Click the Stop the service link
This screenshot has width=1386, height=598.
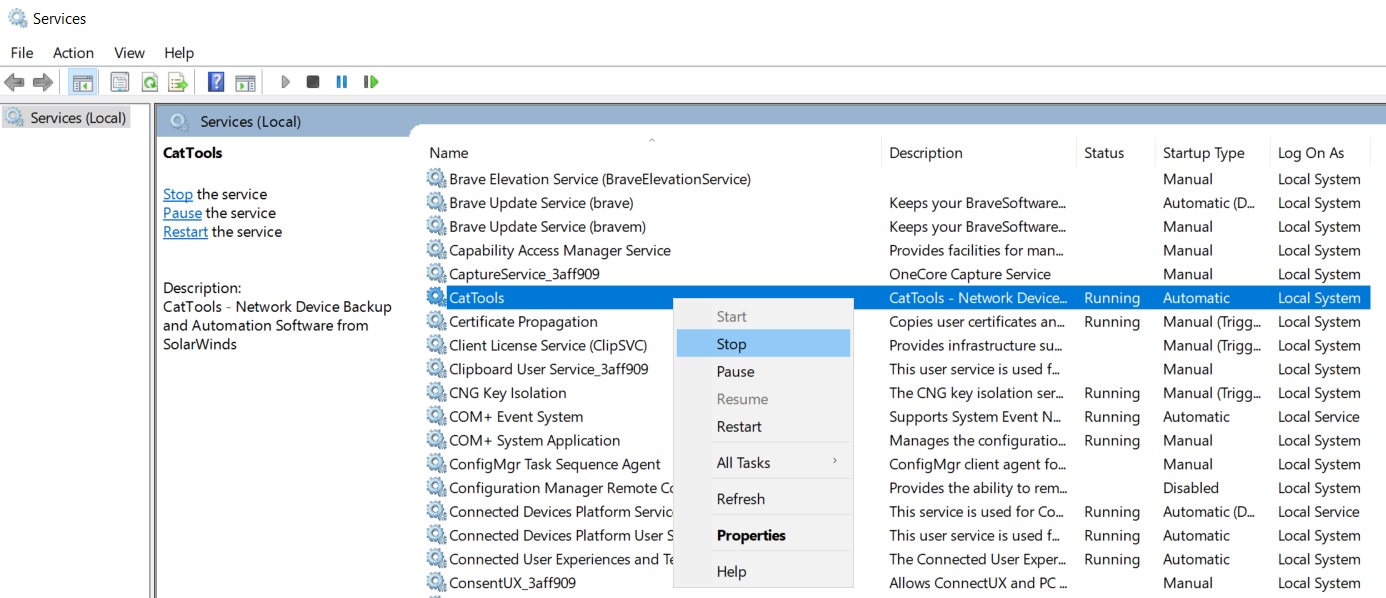coord(177,194)
